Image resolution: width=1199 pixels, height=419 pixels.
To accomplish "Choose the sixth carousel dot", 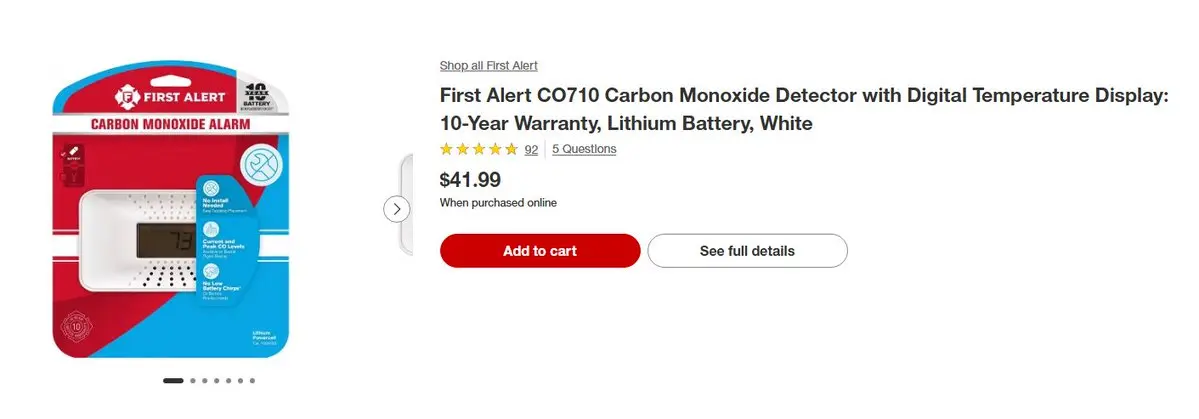I will [240, 381].
